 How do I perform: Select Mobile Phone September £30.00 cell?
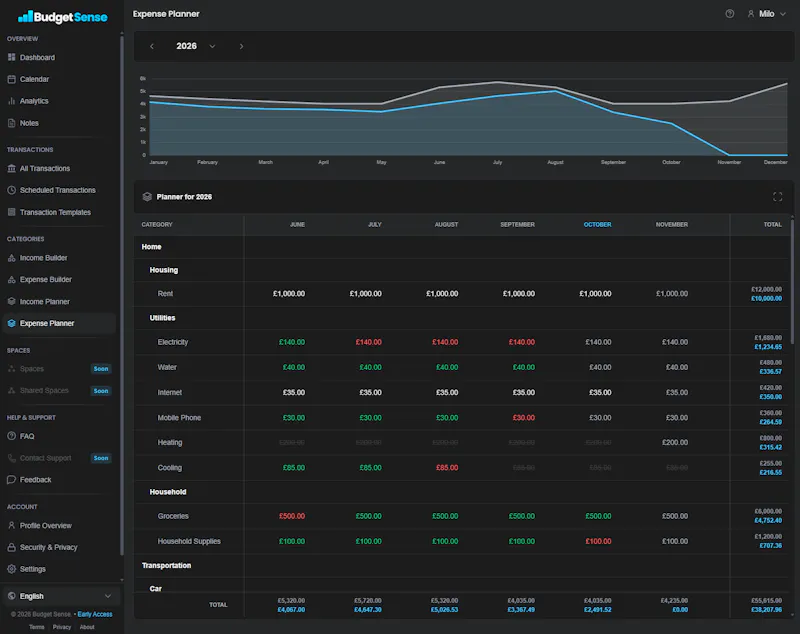point(523,418)
